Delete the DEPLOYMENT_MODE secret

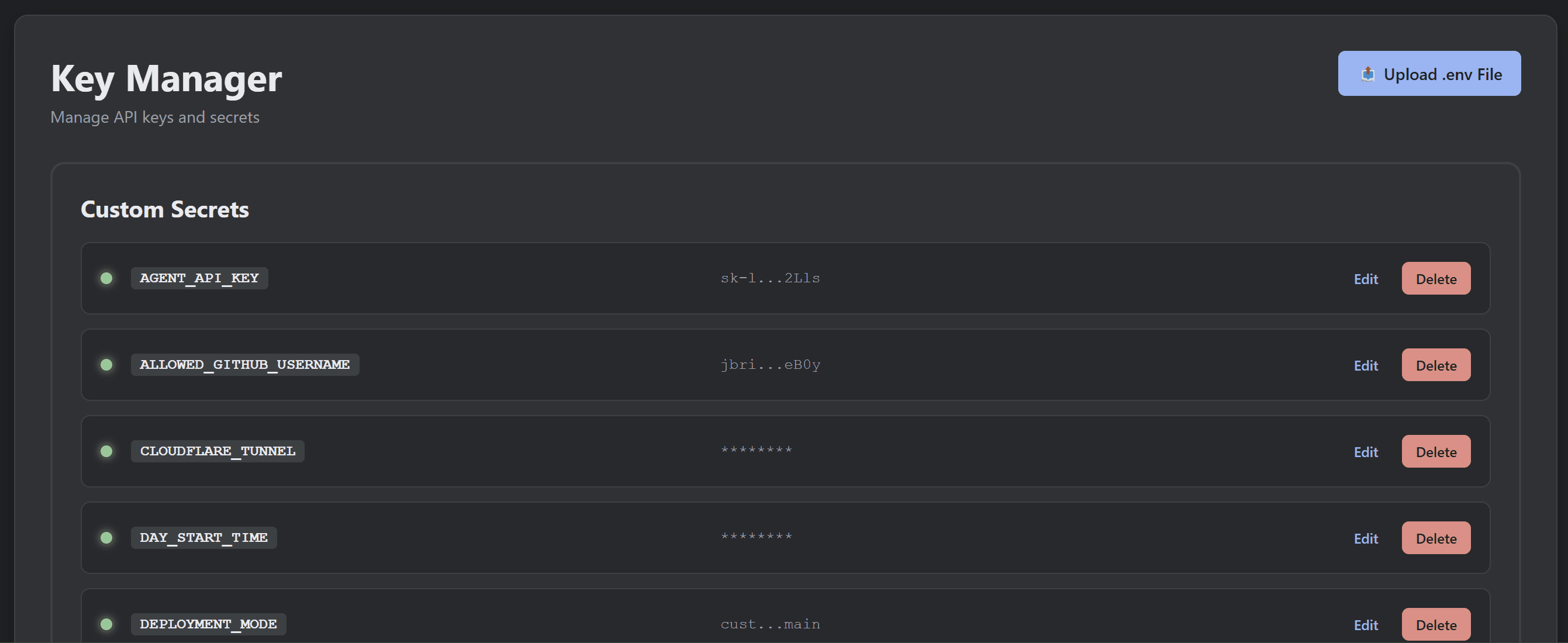pyautogui.click(x=1436, y=624)
